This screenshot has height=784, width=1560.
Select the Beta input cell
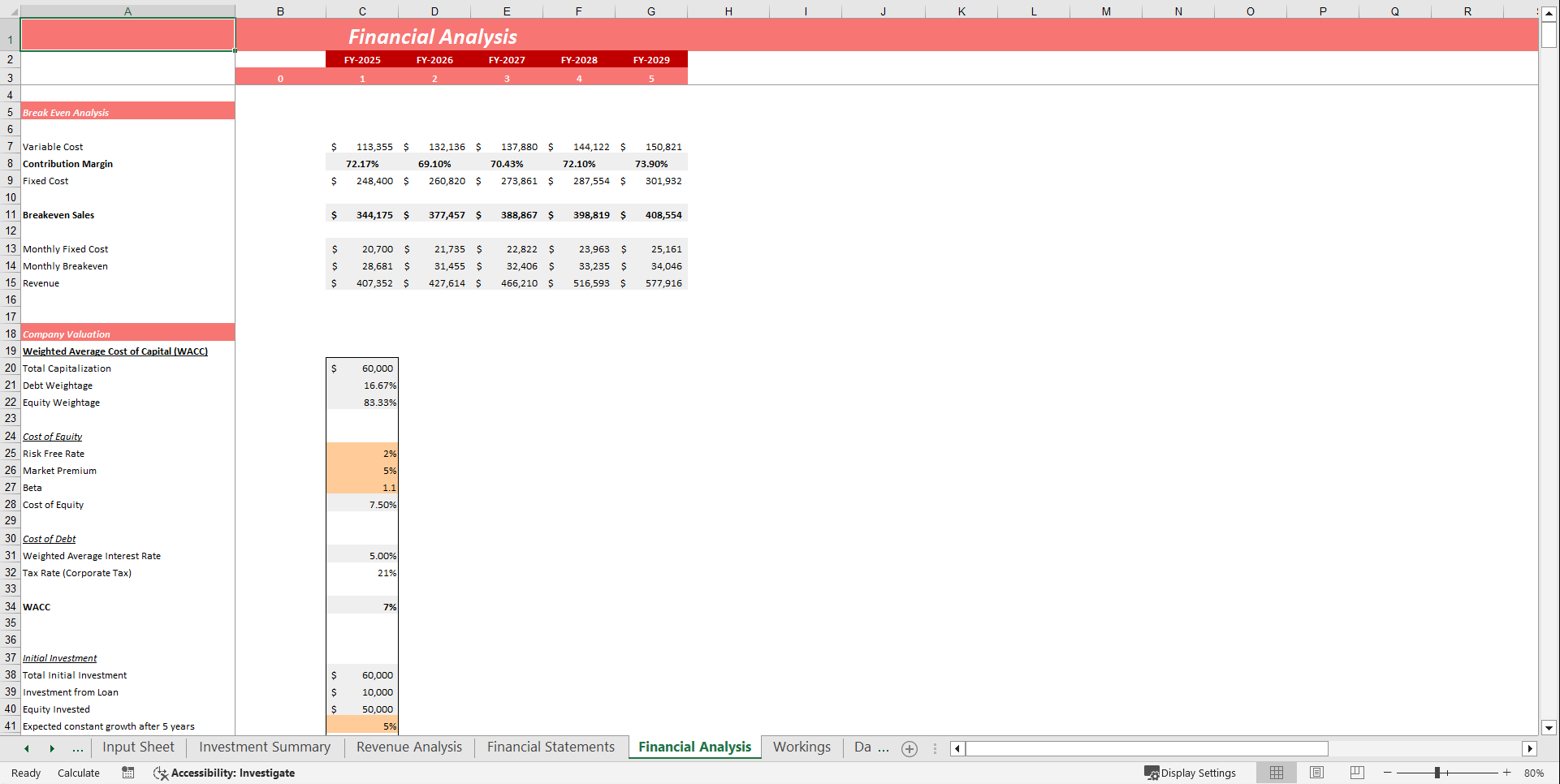pos(361,487)
